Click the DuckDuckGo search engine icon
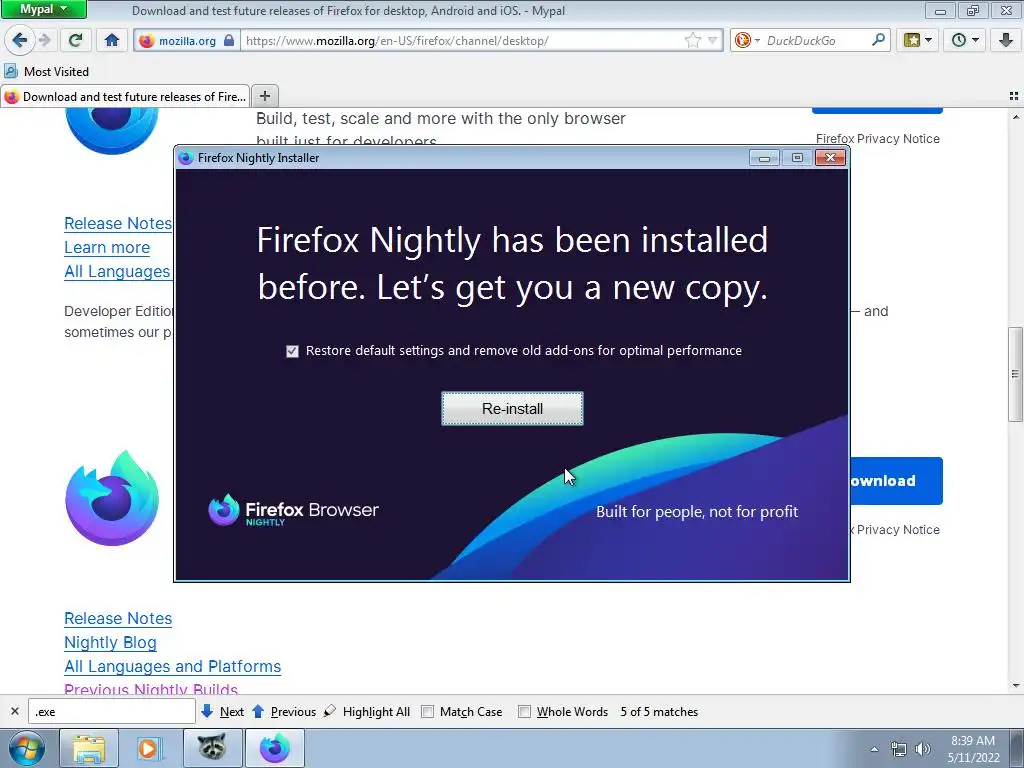Image resolution: width=1024 pixels, height=768 pixels. (x=743, y=40)
